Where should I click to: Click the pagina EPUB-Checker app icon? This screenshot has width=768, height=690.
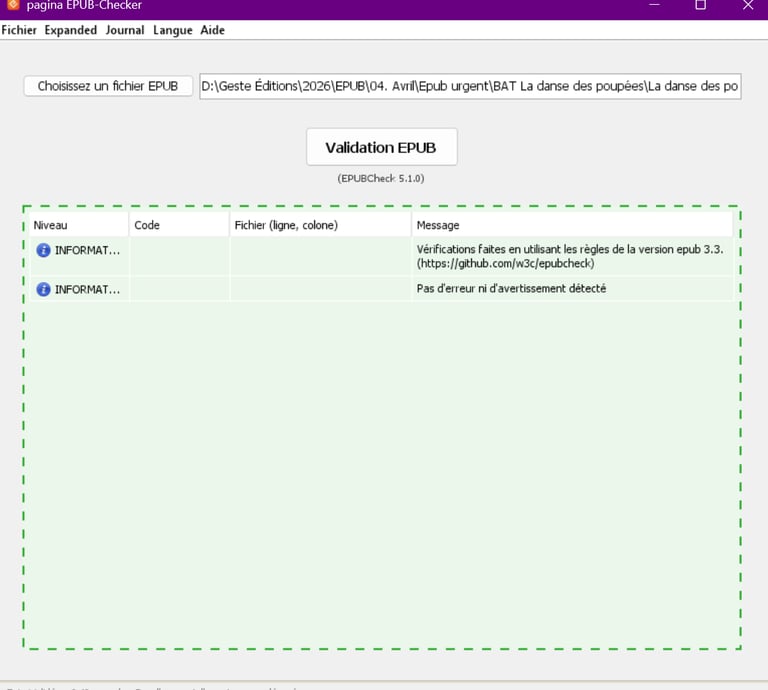pos(13,5)
